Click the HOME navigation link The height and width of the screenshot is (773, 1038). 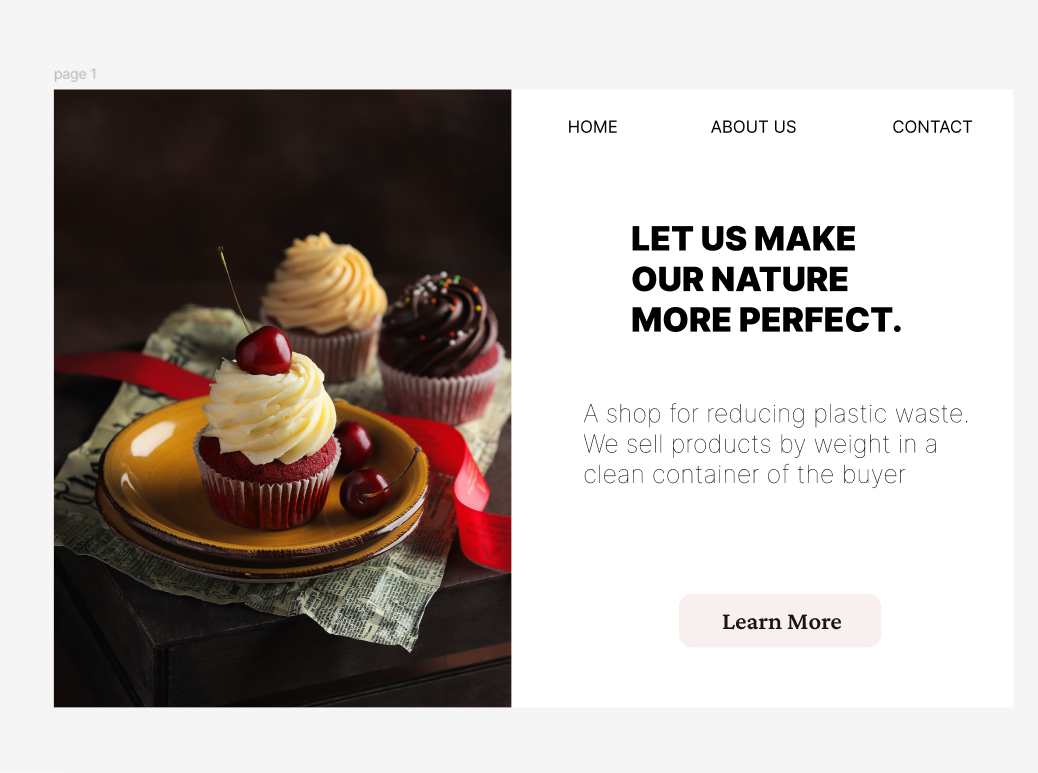click(x=592, y=127)
